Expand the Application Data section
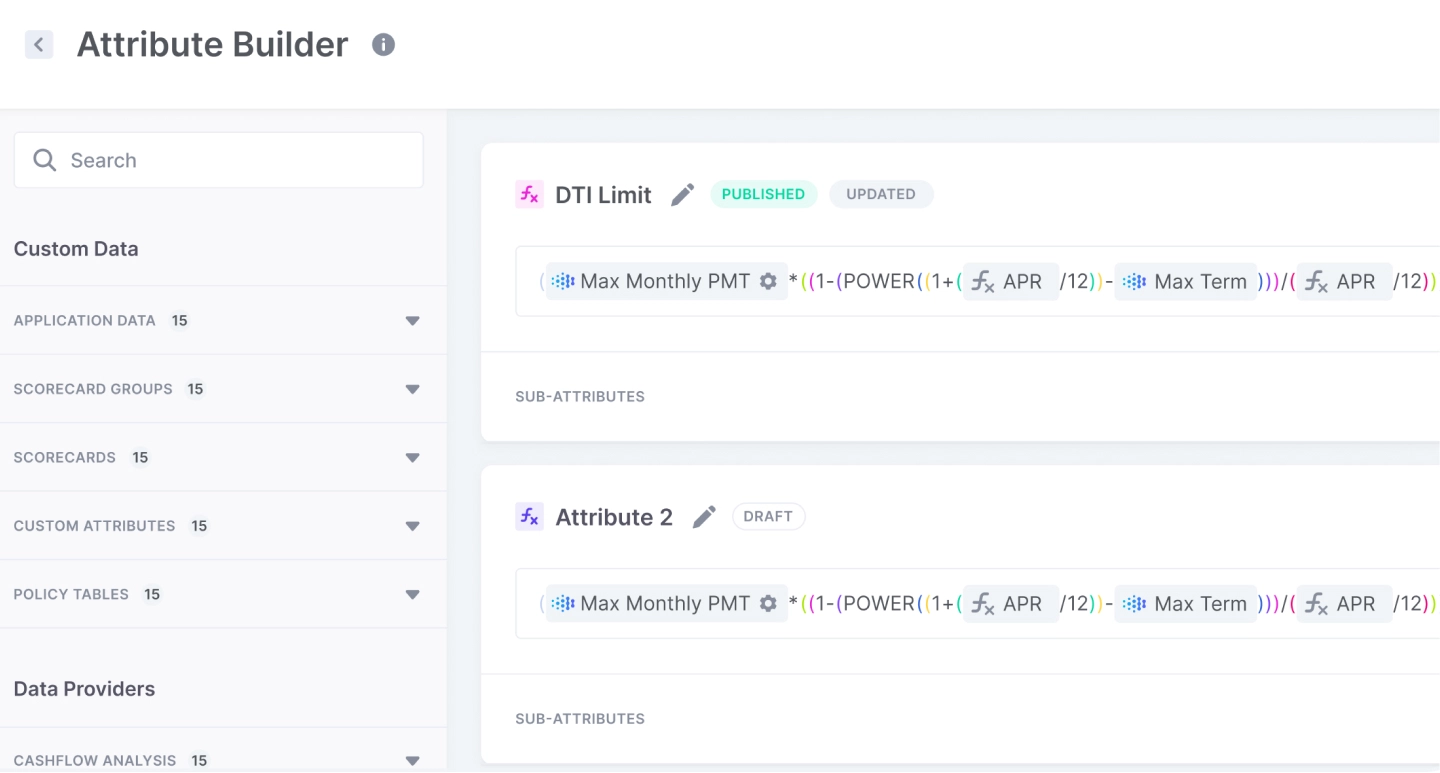The height and width of the screenshot is (773, 1440). (412, 320)
